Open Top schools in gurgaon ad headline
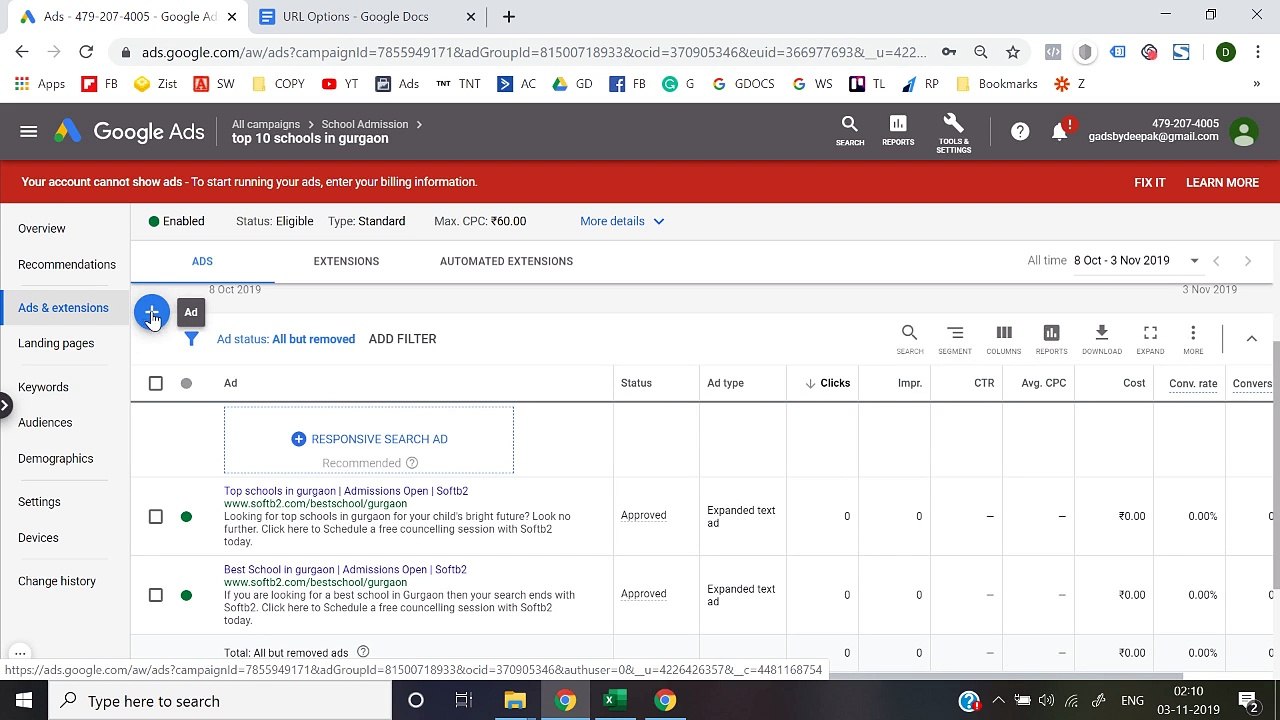This screenshot has width=1280, height=720. (x=346, y=491)
